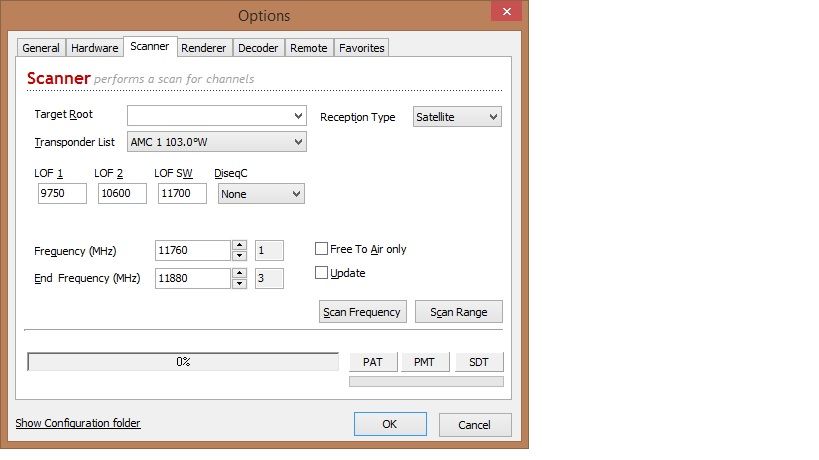Select the Scanner tab
Viewport: 819px width, 460px height.
coord(150,46)
